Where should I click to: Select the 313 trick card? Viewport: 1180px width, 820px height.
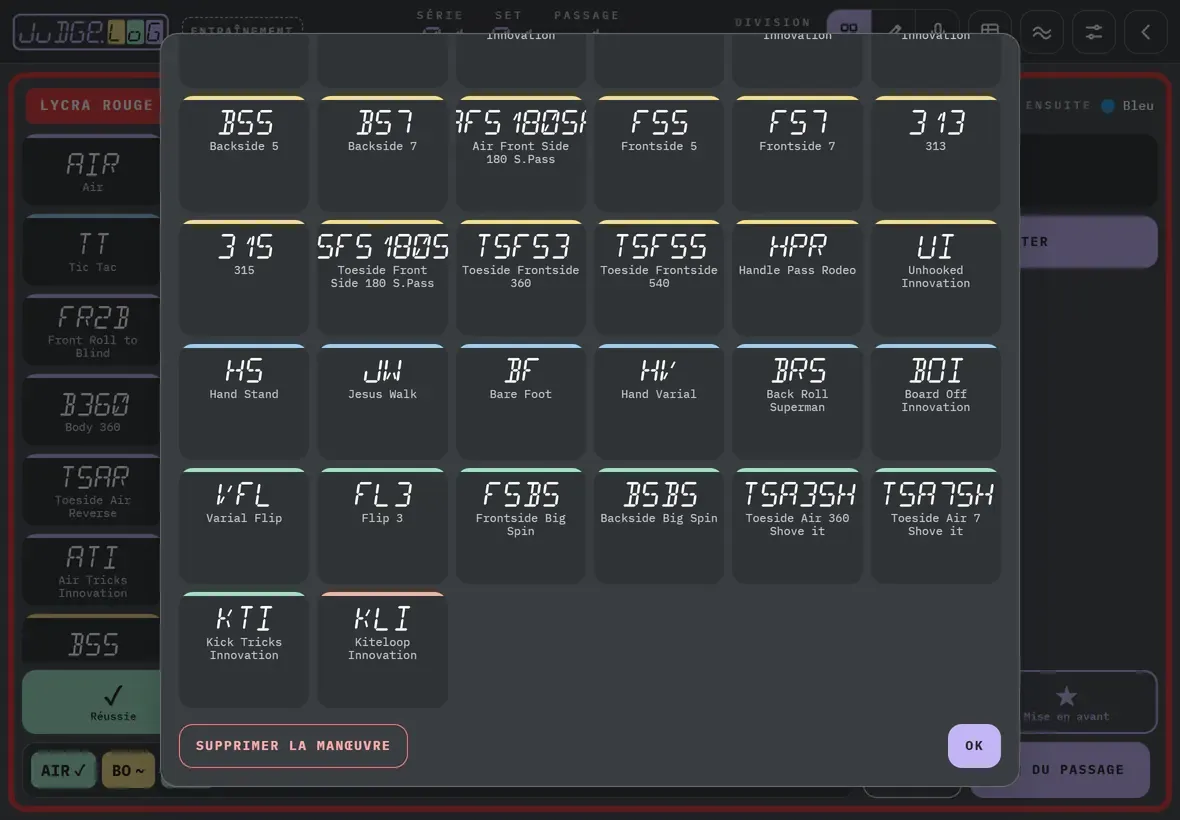pyautogui.click(x=935, y=153)
